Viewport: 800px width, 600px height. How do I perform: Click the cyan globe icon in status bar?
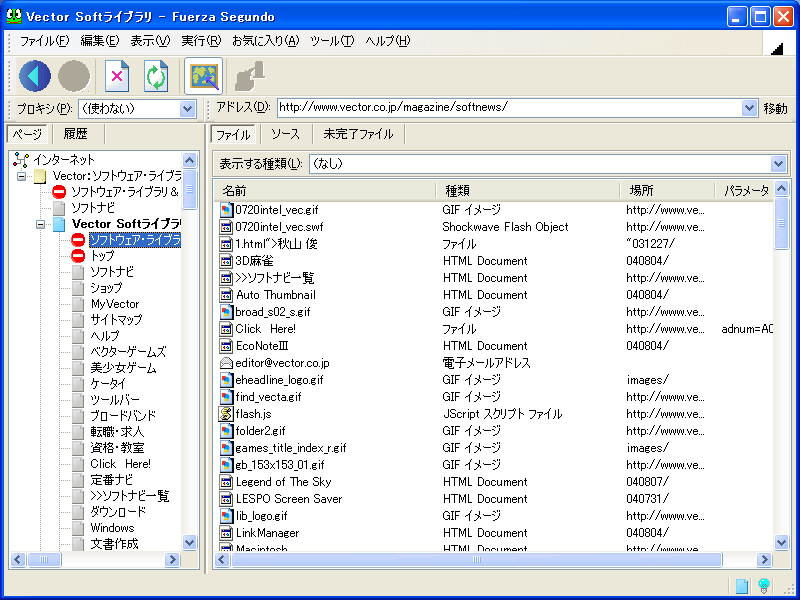[764, 585]
